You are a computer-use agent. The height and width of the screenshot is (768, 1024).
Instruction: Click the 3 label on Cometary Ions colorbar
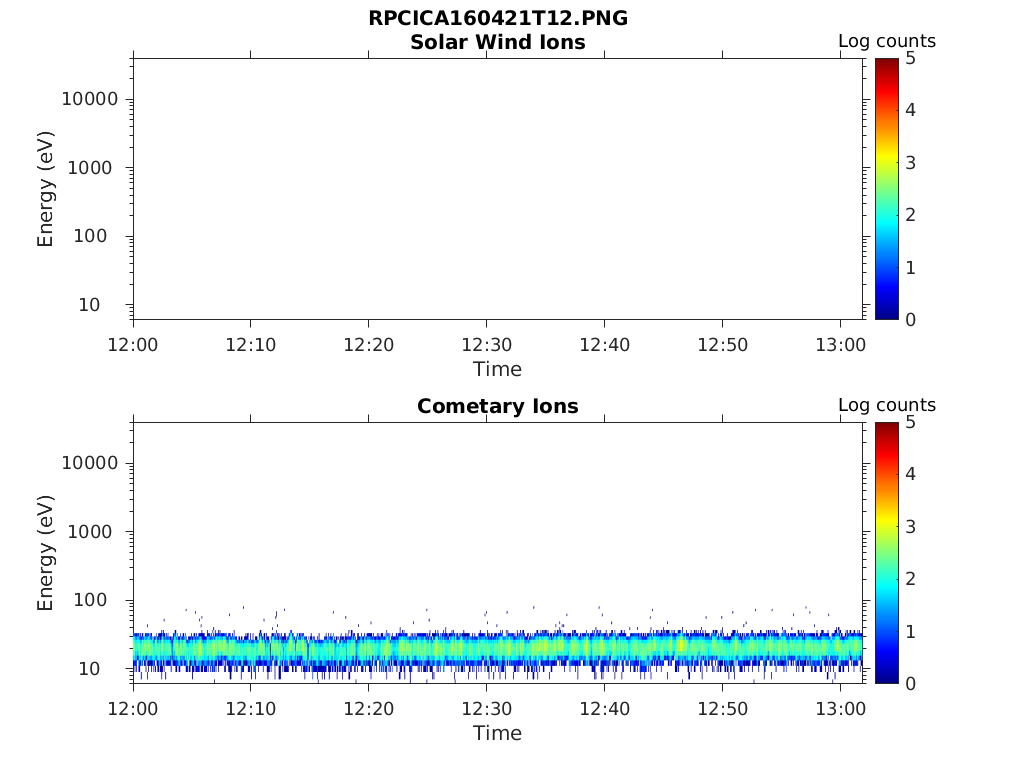coord(910,526)
